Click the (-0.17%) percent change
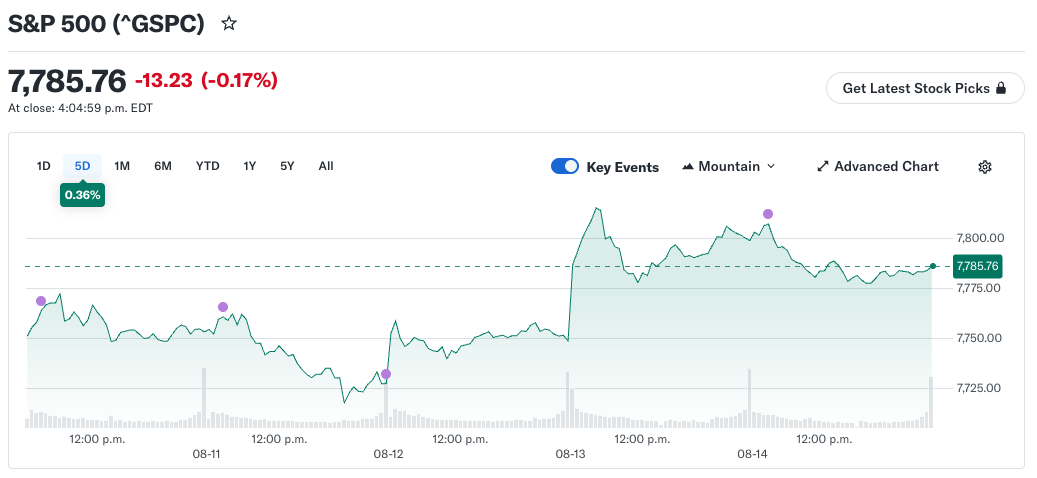 (x=239, y=81)
